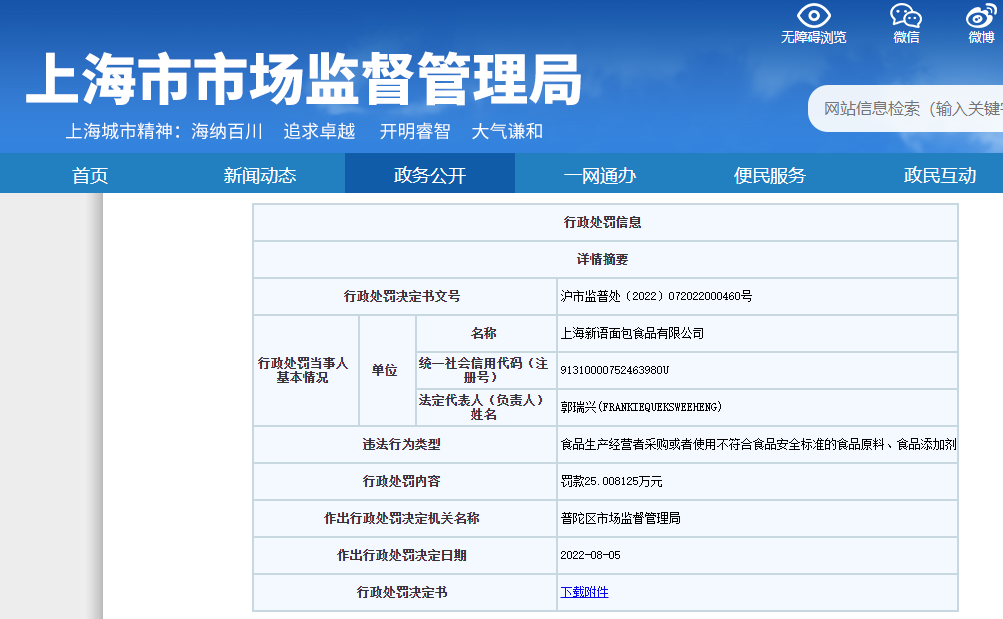Select the 政务公开 navigation tab
Image resolution: width=1003 pixels, height=619 pixels.
point(430,176)
